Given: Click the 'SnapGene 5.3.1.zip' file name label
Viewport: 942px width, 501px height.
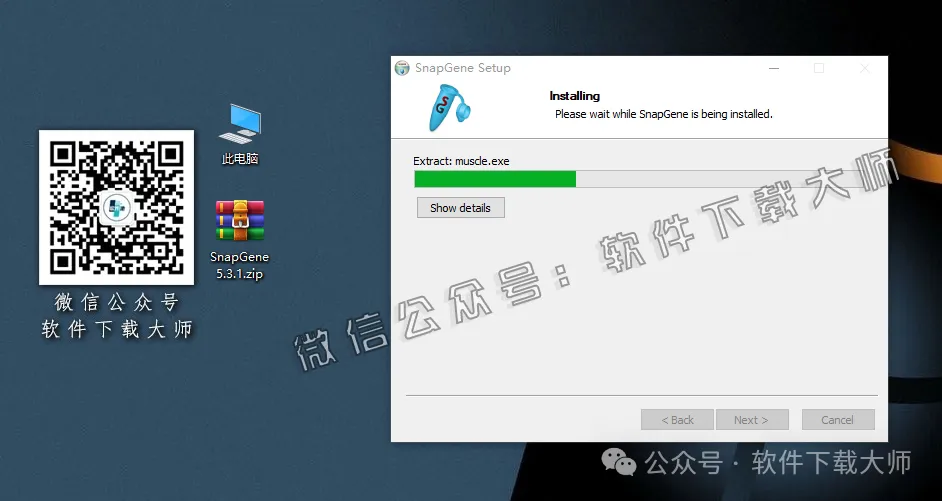Looking at the screenshot, I should pyautogui.click(x=240, y=266).
